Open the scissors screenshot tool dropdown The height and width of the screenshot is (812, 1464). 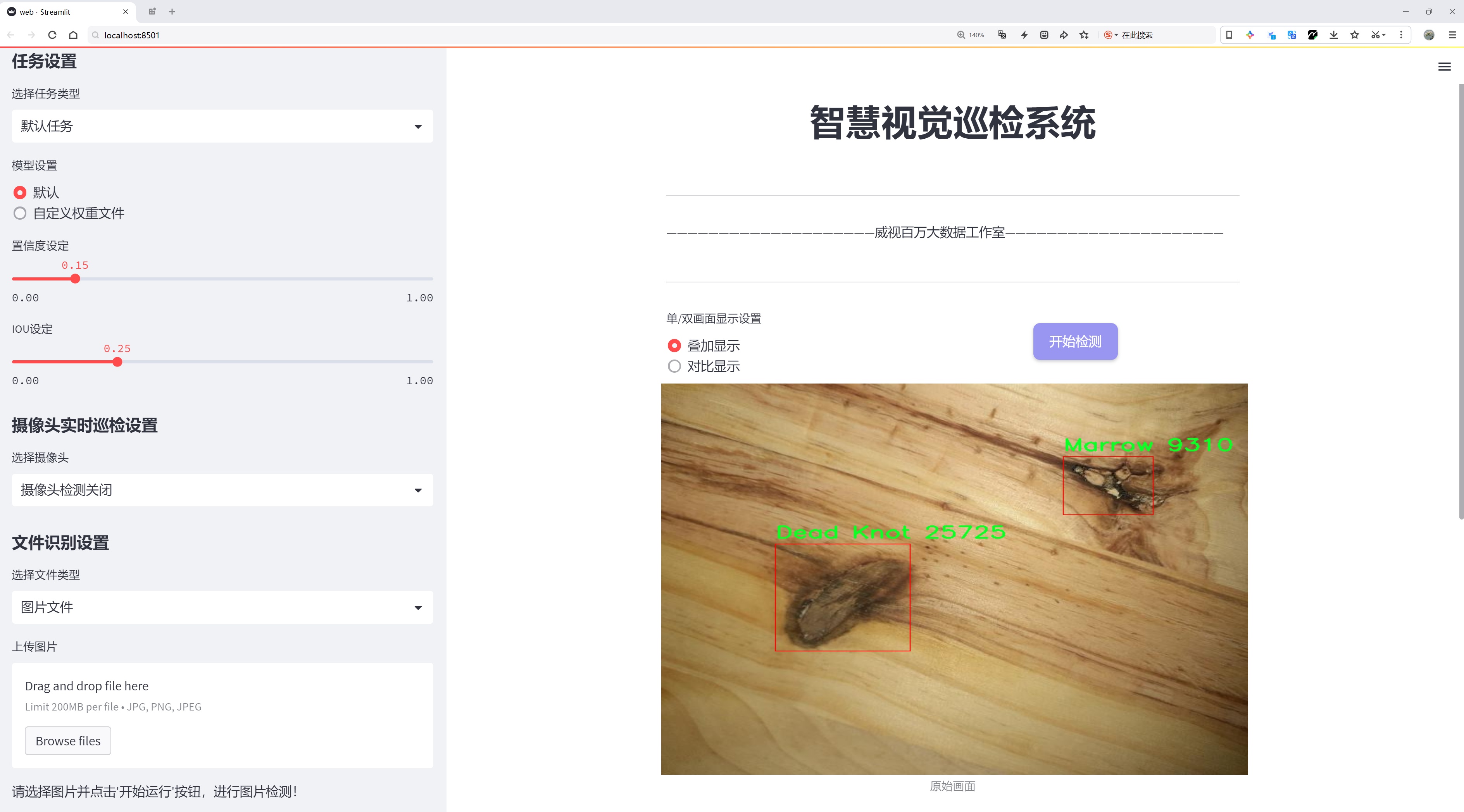pyautogui.click(x=1378, y=35)
